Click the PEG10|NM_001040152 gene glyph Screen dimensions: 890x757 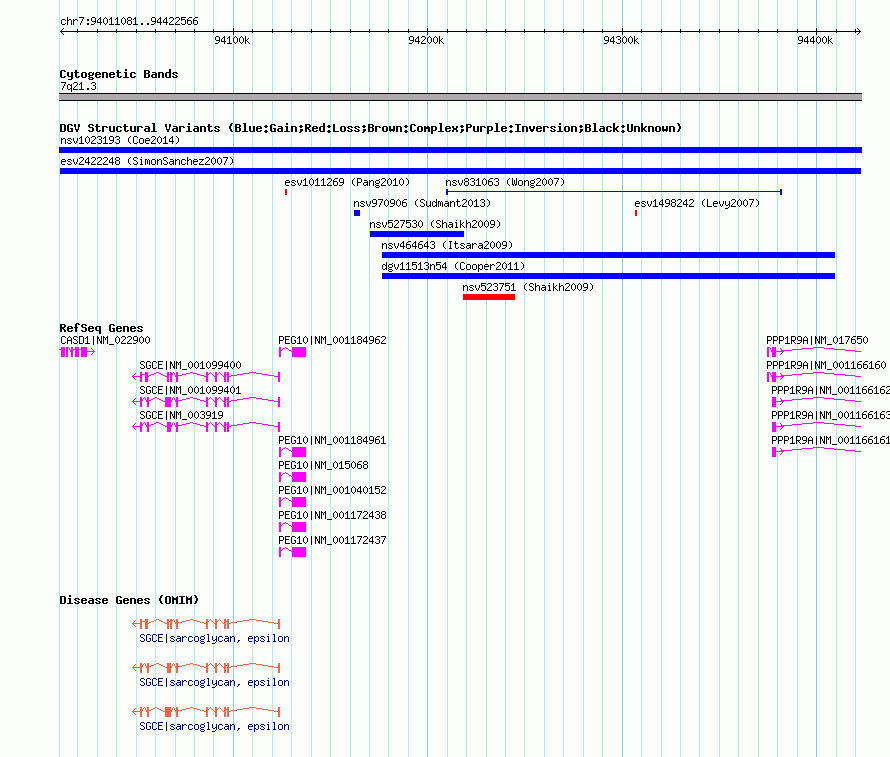[x=292, y=502]
